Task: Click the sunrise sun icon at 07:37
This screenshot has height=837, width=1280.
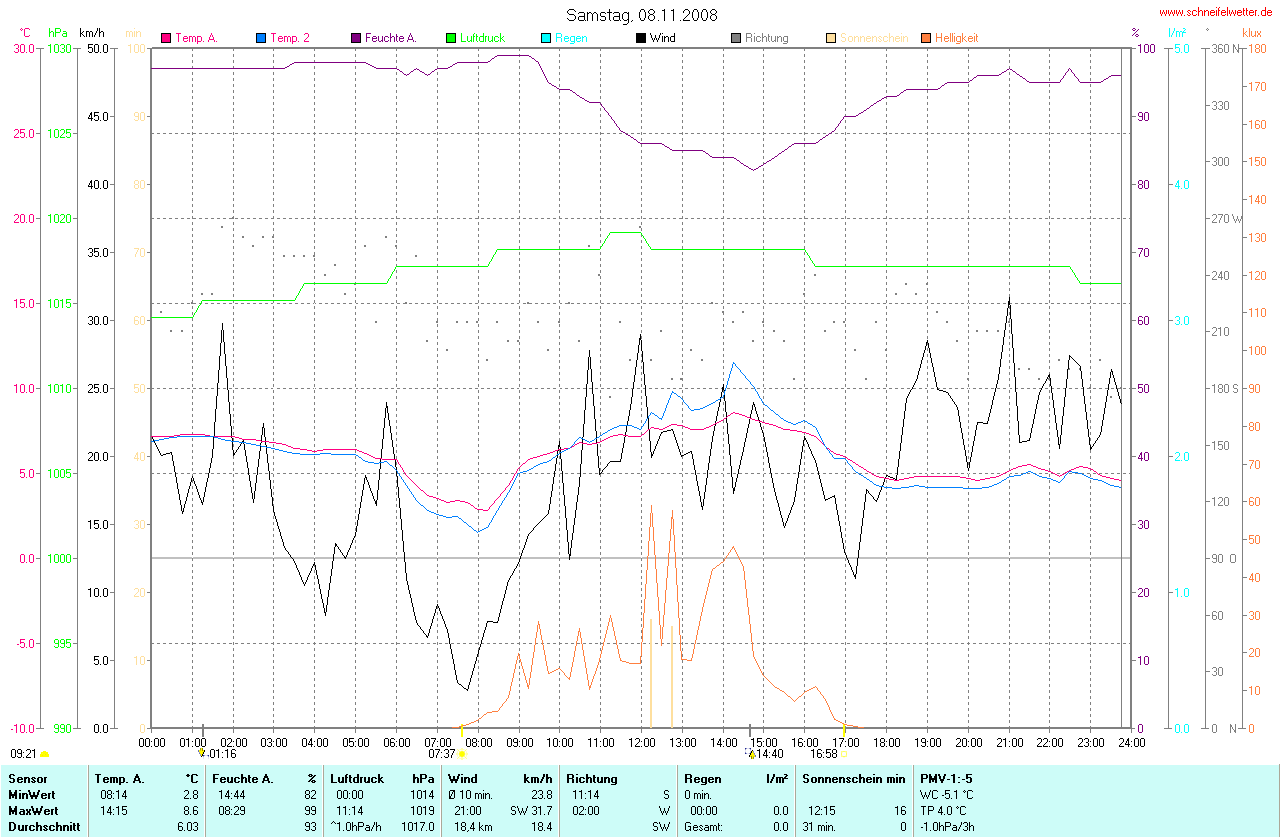Action: click(x=462, y=754)
